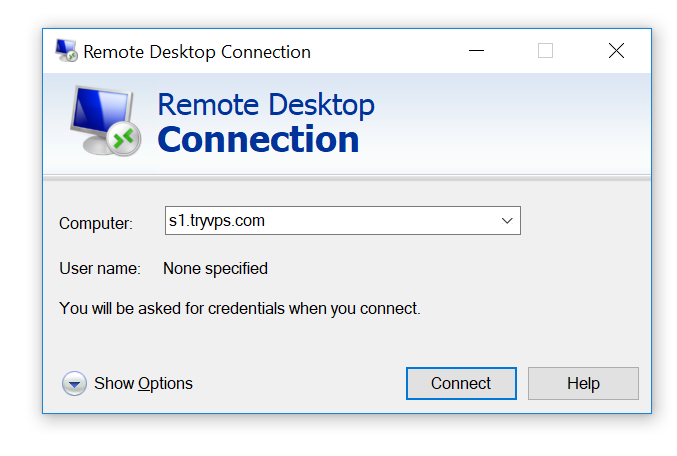Open the Computer dropdown arrow

[507, 221]
